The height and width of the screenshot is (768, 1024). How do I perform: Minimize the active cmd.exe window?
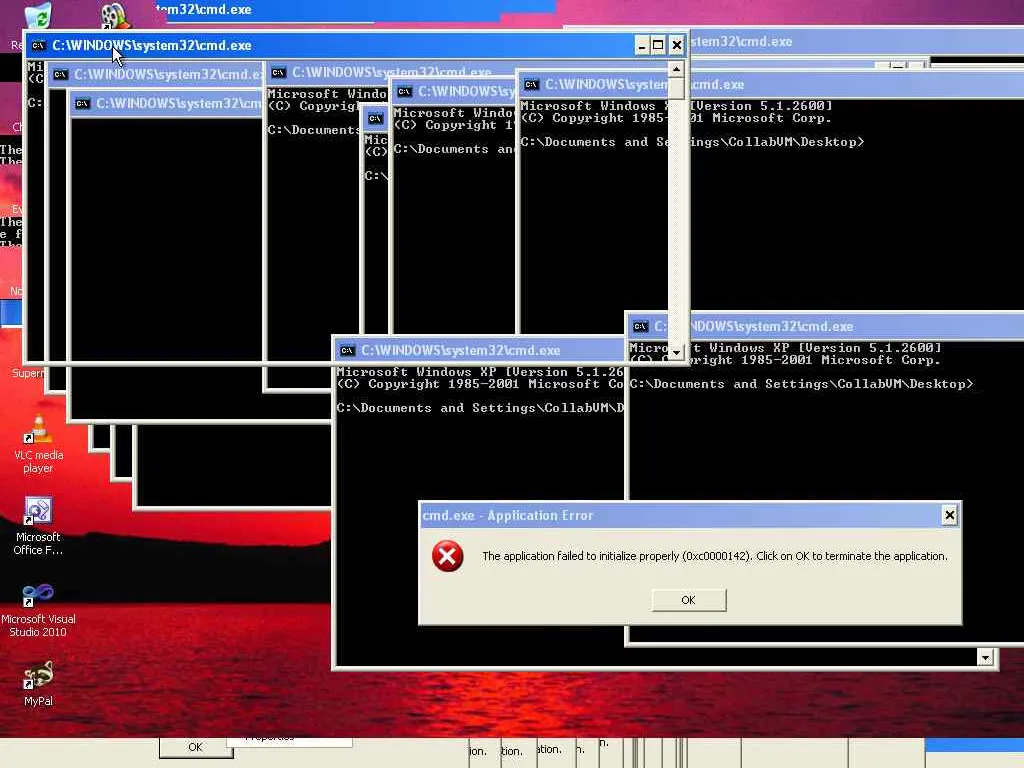point(641,45)
